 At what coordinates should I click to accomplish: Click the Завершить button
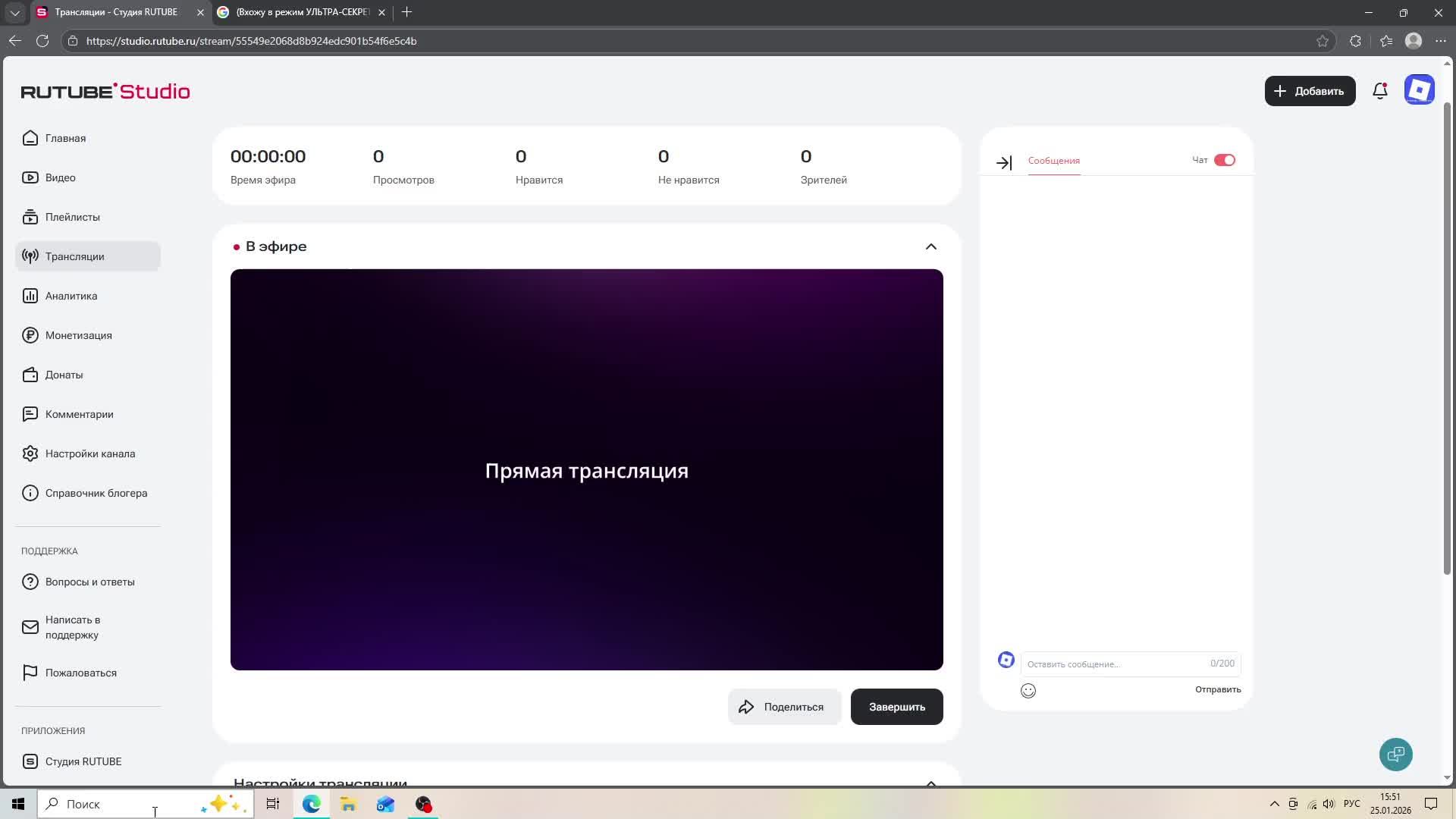(x=896, y=707)
